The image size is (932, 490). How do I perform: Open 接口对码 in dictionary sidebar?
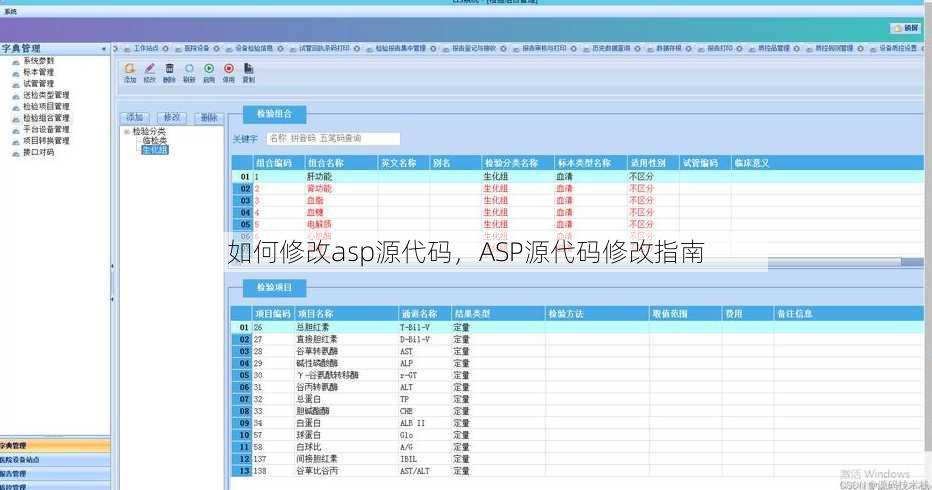(38, 152)
